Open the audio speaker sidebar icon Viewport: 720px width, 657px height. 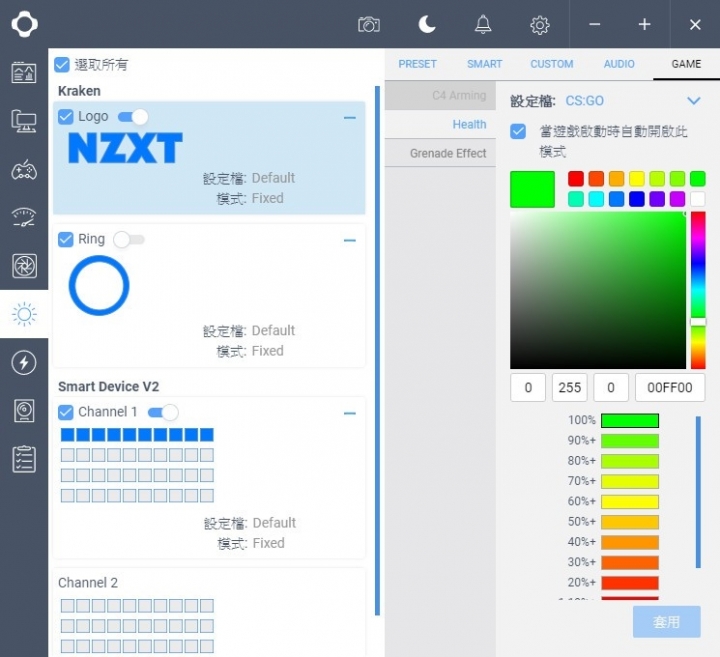point(24,410)
